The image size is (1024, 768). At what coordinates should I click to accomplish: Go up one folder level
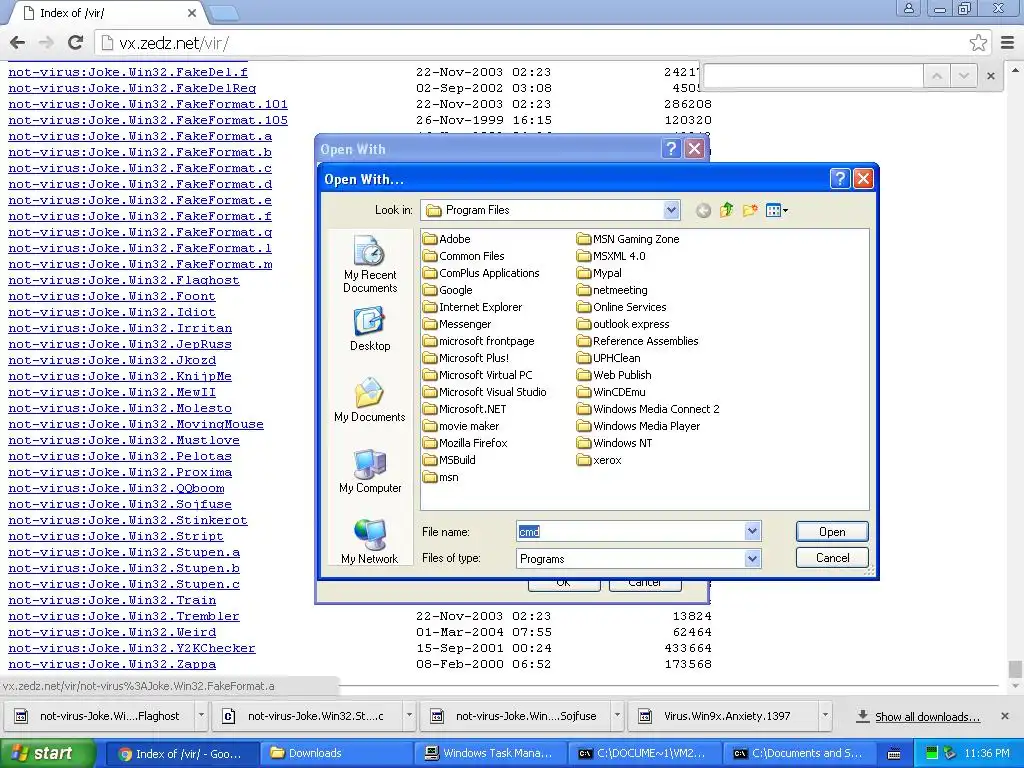[x=726, y=210]
